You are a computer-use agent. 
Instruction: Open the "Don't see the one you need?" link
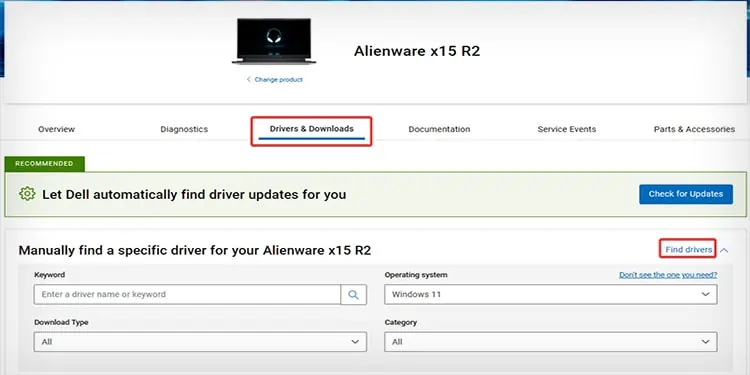tap(668, 275)
